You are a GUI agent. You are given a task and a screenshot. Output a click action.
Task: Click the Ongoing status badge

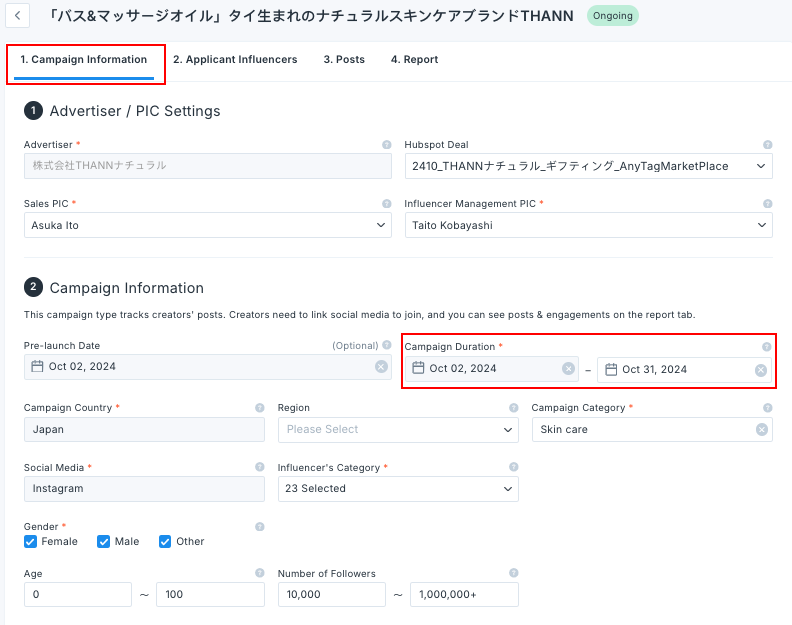click(612, 16)
